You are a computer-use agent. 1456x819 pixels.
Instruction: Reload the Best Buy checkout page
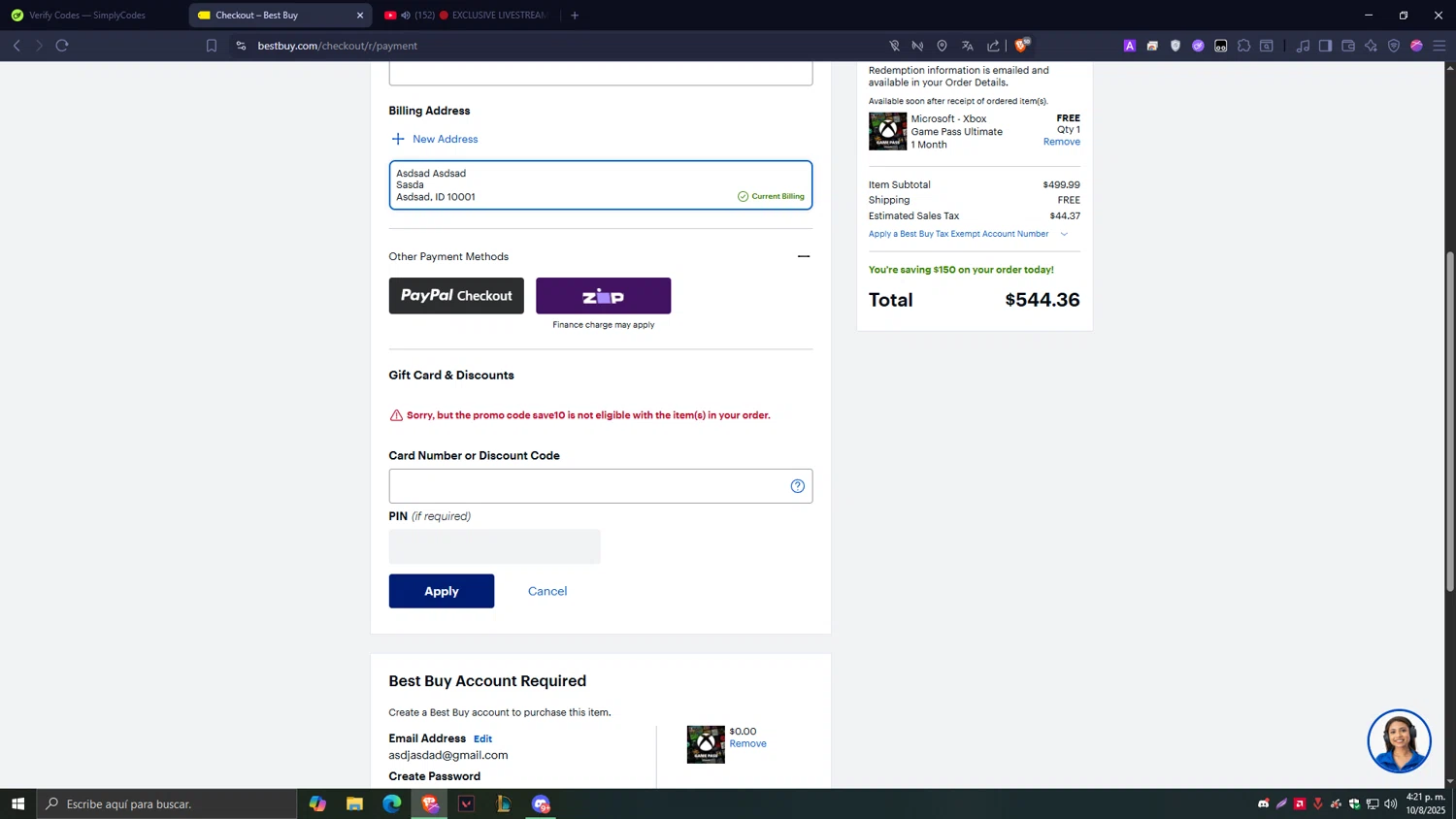click(62, 46)
